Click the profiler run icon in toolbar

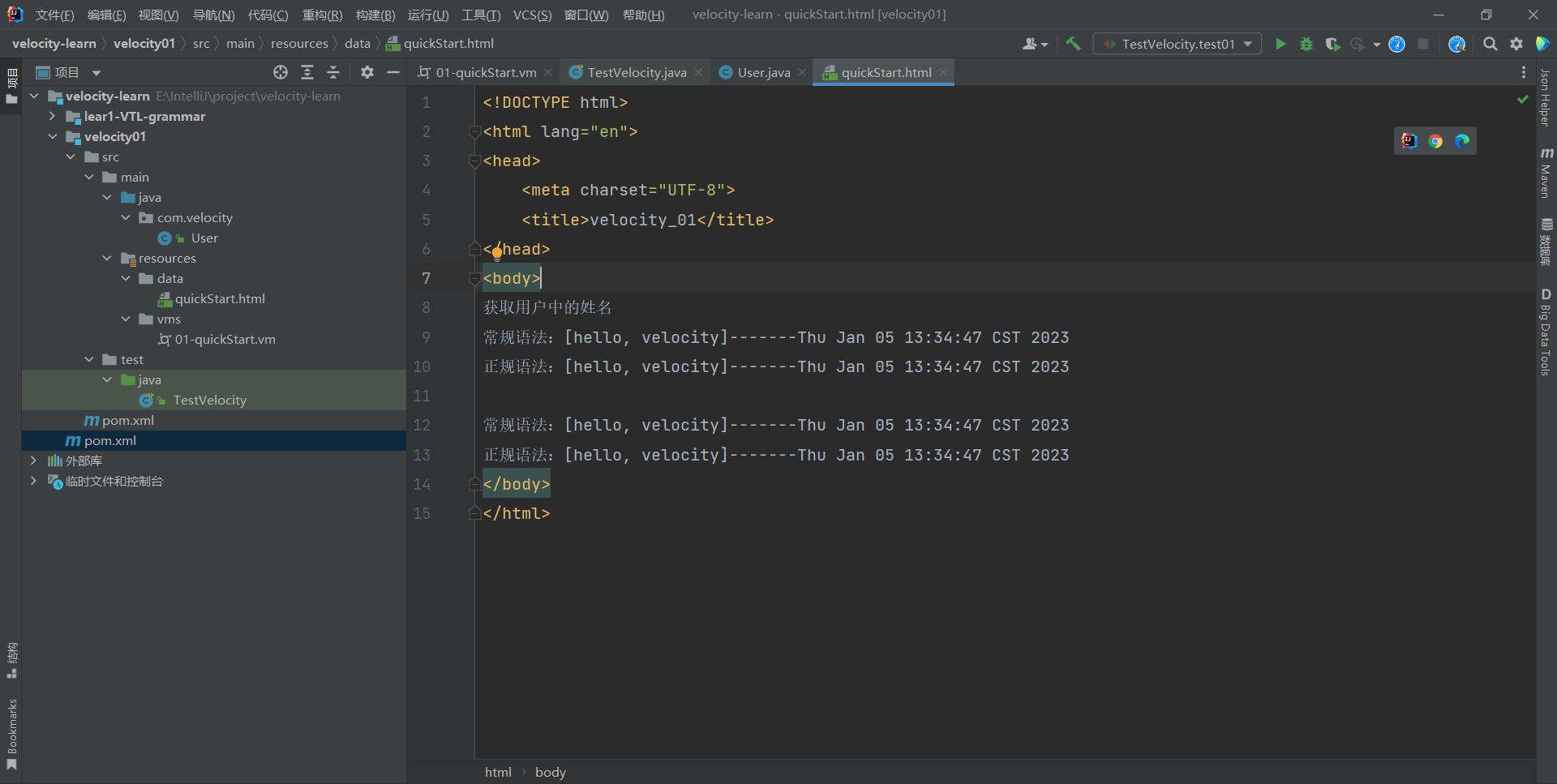point(1358,44)
